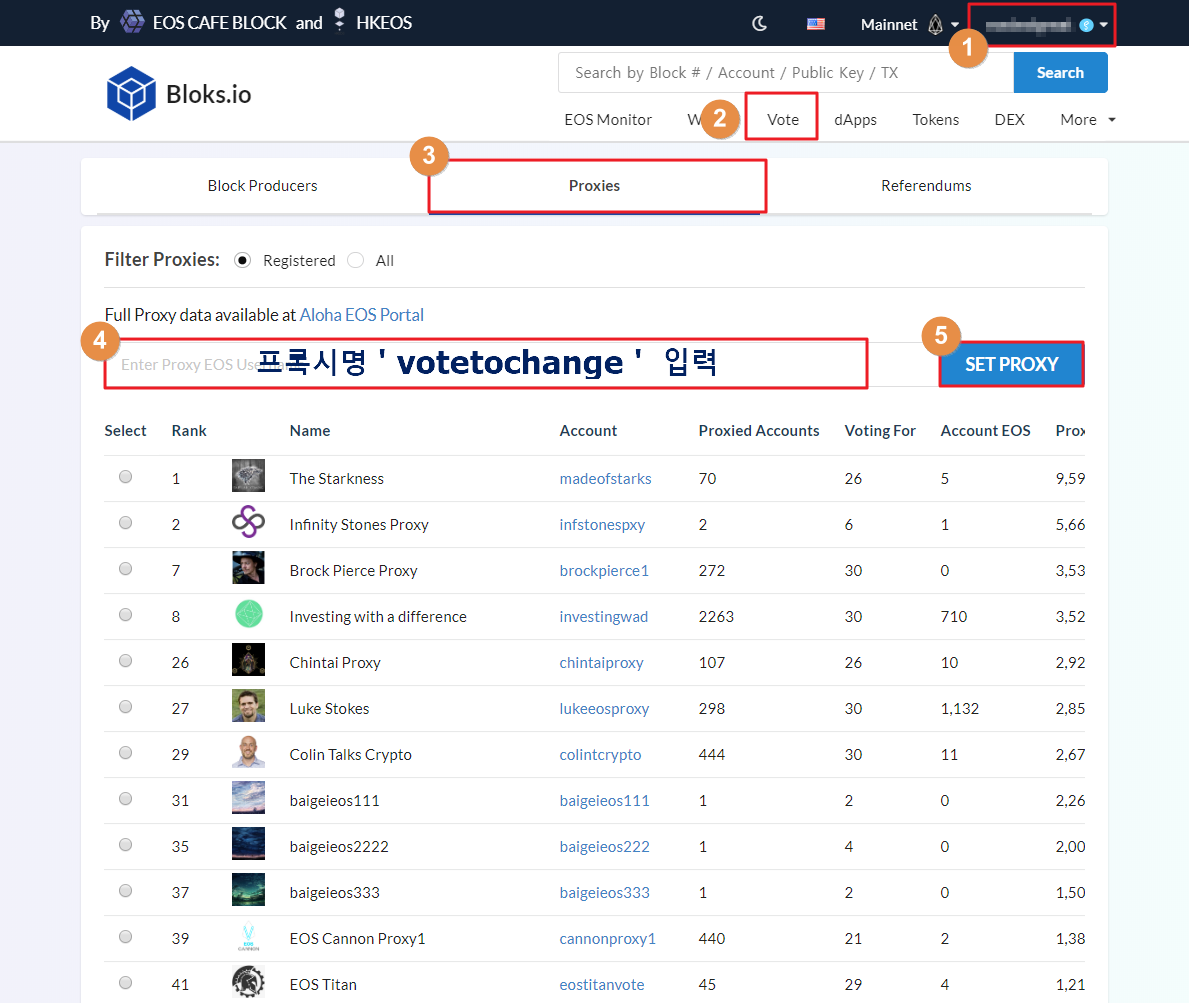The height and width of the screenshot is (1003, 1189).
Task: Select EOS Titan proxy radio
Action: pyautogui.click(x=126, y=983)
